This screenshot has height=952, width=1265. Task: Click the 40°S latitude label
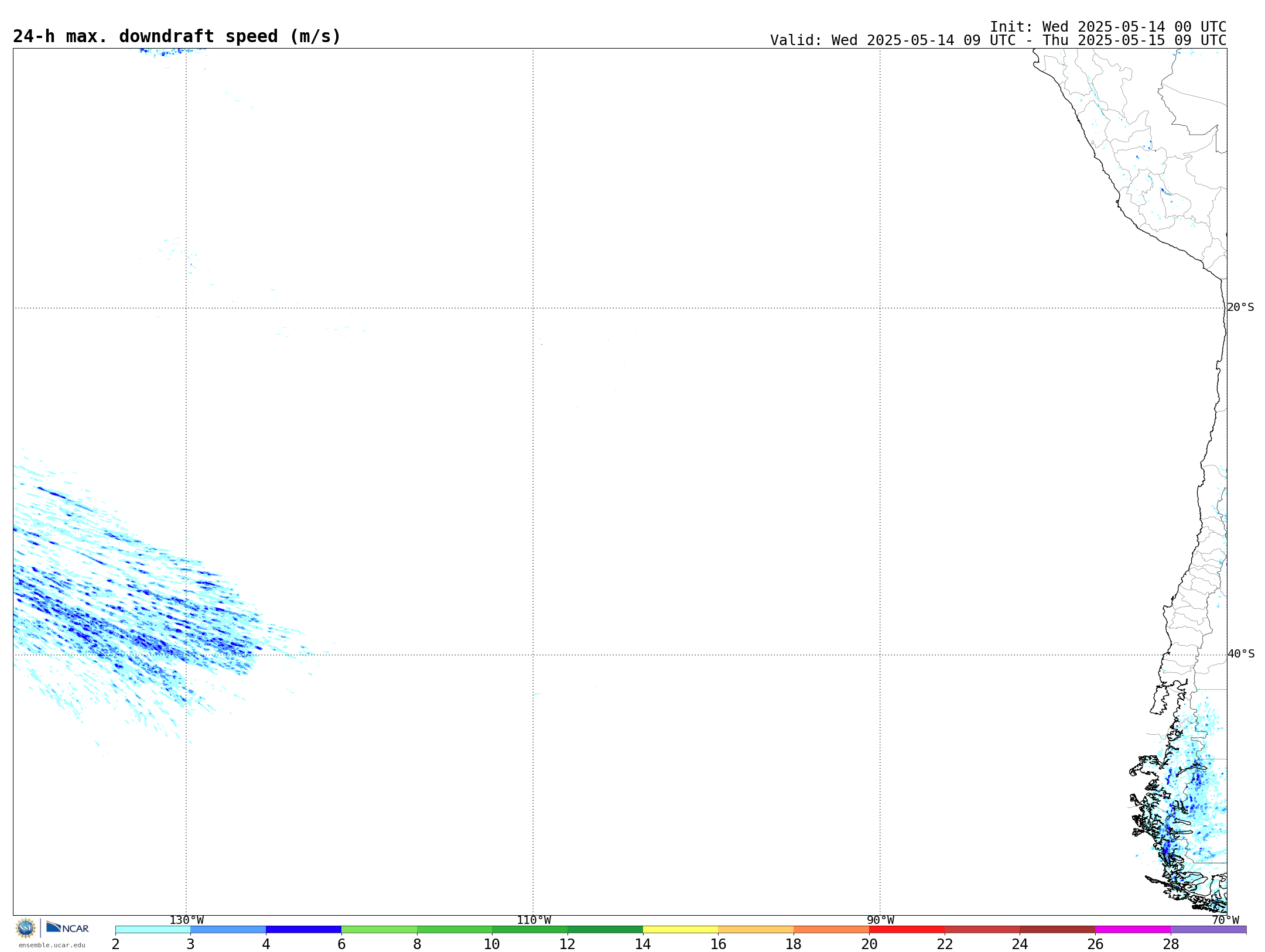click(1241, 654)
